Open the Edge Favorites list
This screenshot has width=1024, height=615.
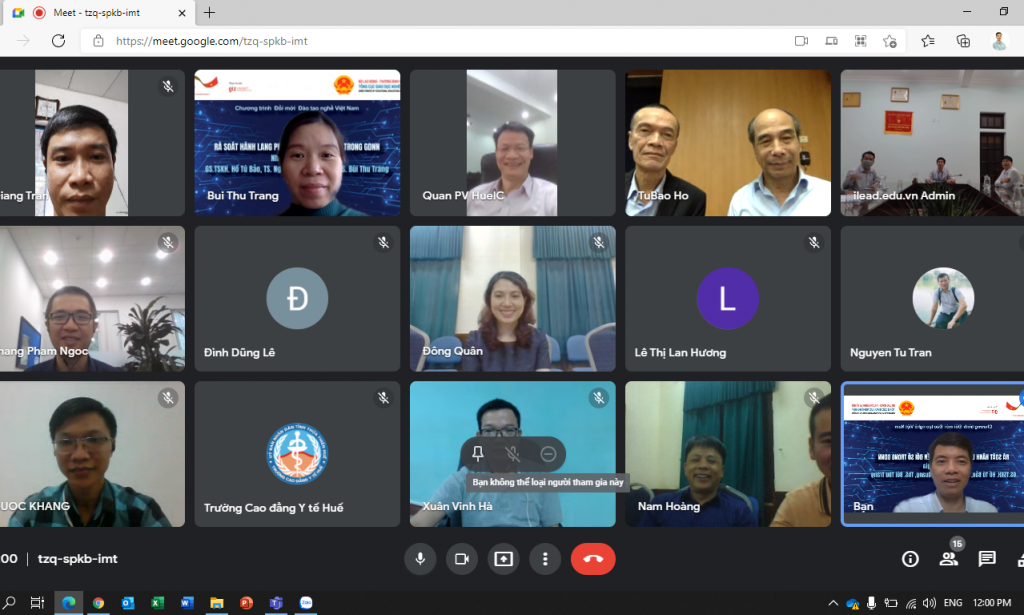pos(927,41)
